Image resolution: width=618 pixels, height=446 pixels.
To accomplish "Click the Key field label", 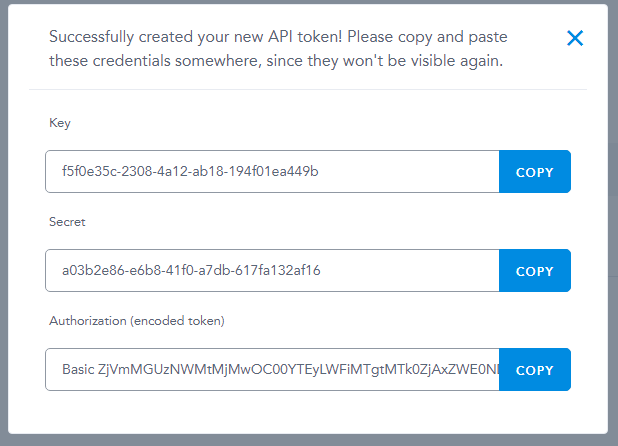I will coord(60,123).
